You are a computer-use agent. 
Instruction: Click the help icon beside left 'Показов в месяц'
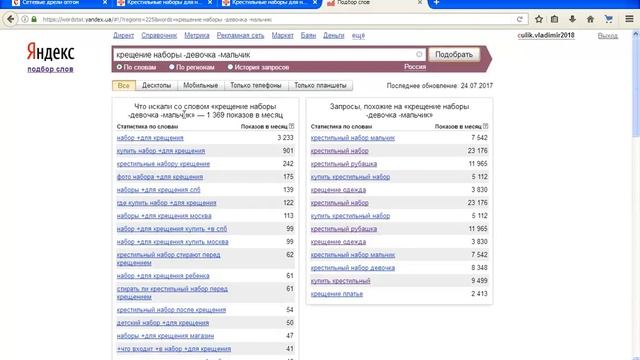point(291,127)
